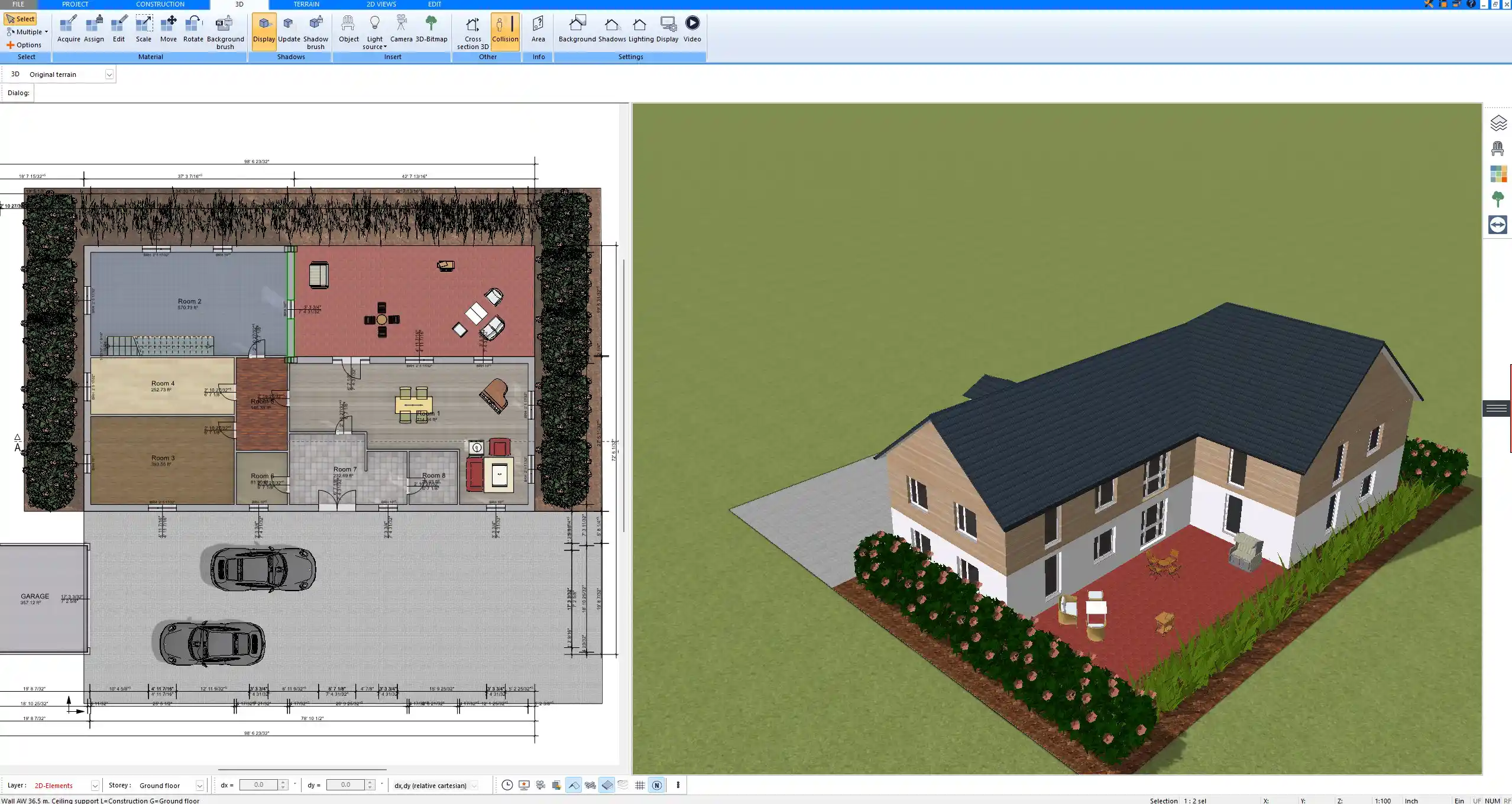Open the Storey Ground floor dropdown
The image size is (1512, 804).
(200, 786)
